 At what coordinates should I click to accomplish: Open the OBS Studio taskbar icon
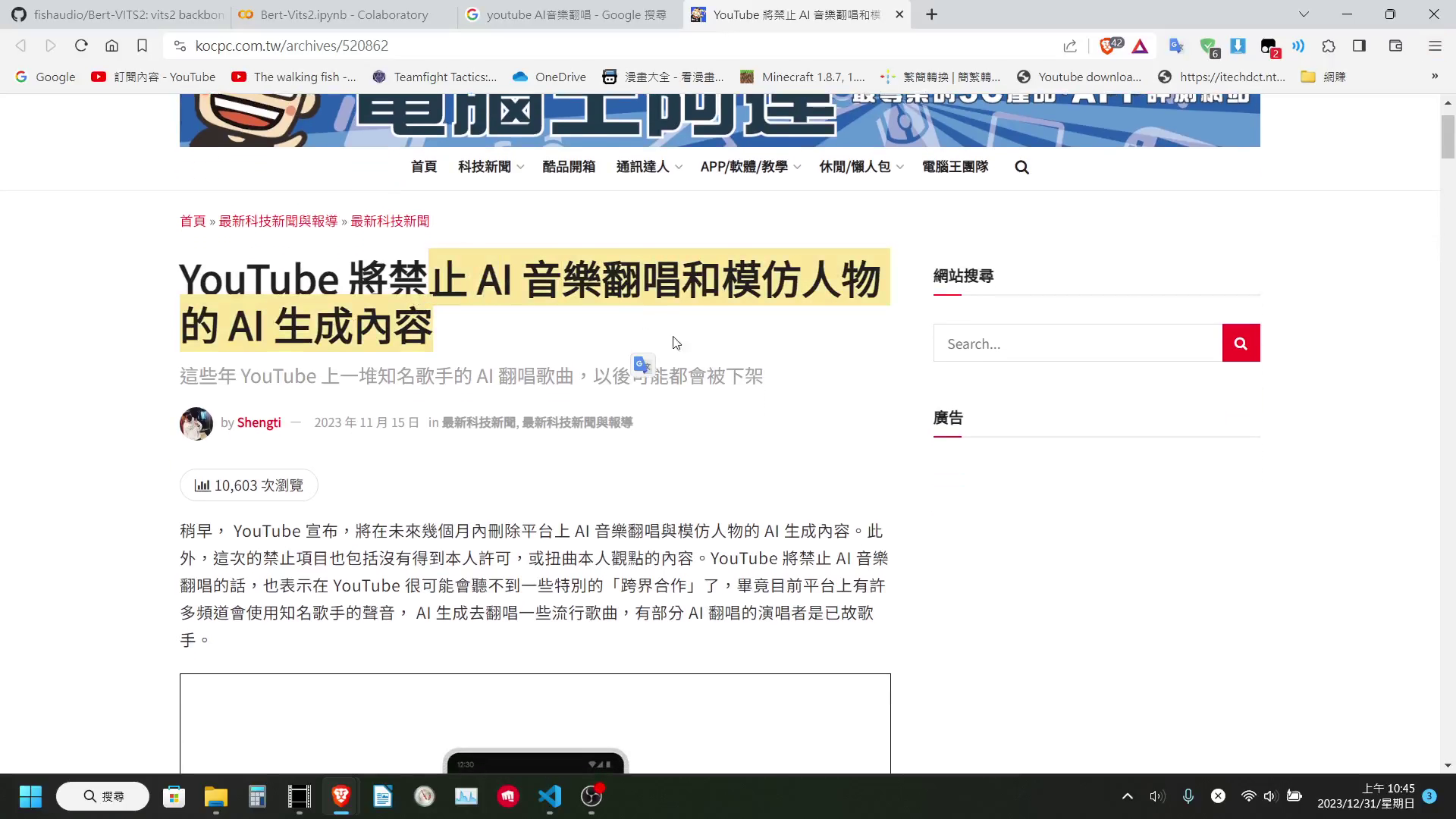591,797
